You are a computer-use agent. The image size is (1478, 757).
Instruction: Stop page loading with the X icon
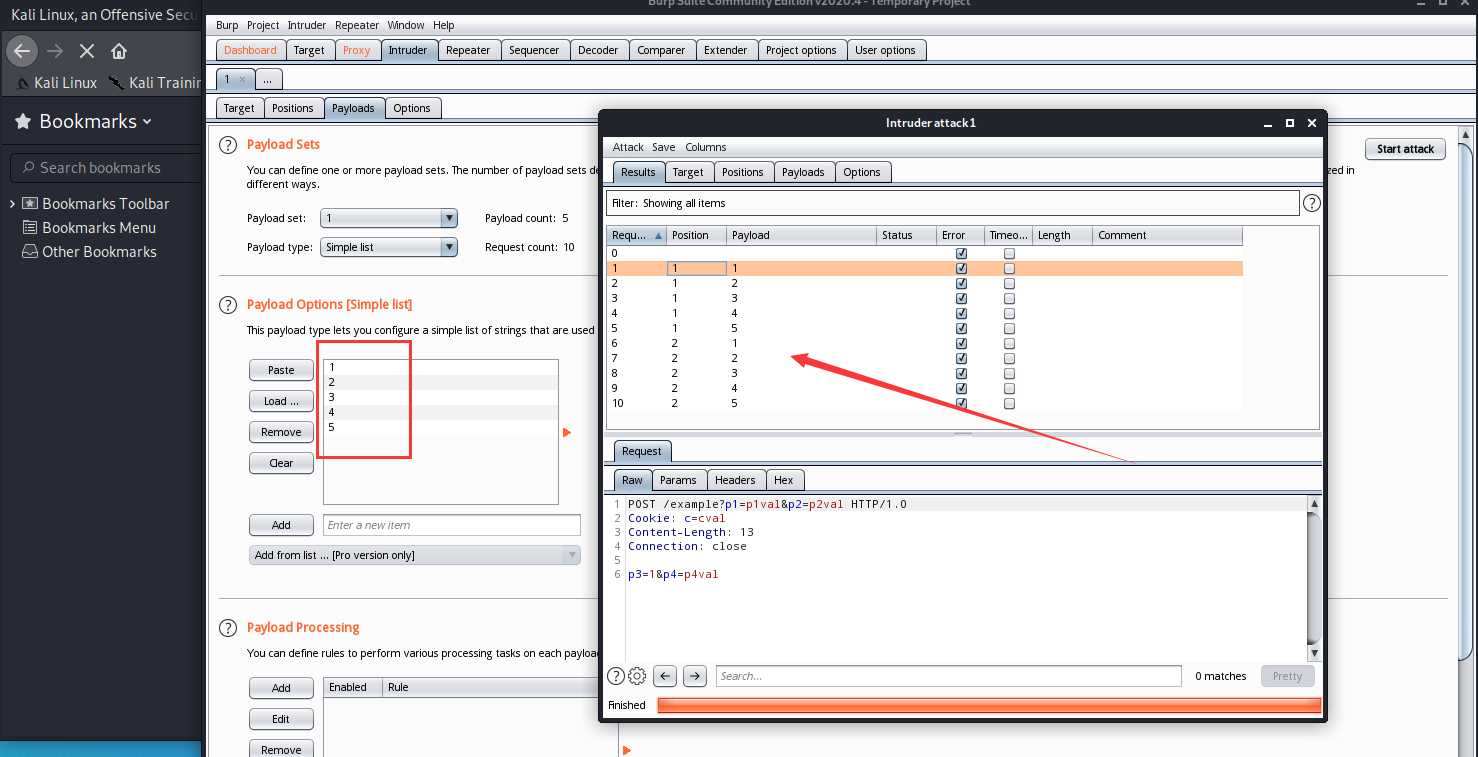pos(87,50)
